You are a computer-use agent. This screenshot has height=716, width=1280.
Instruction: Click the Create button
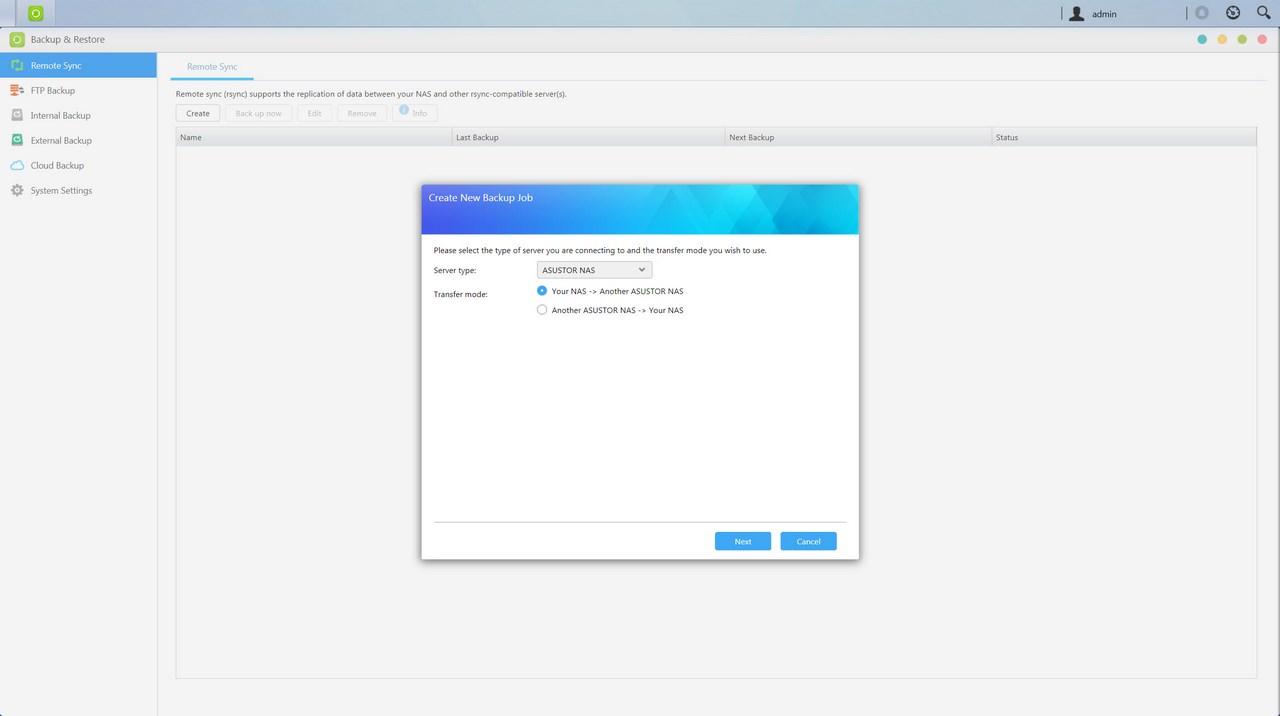(x=198, y=113)
